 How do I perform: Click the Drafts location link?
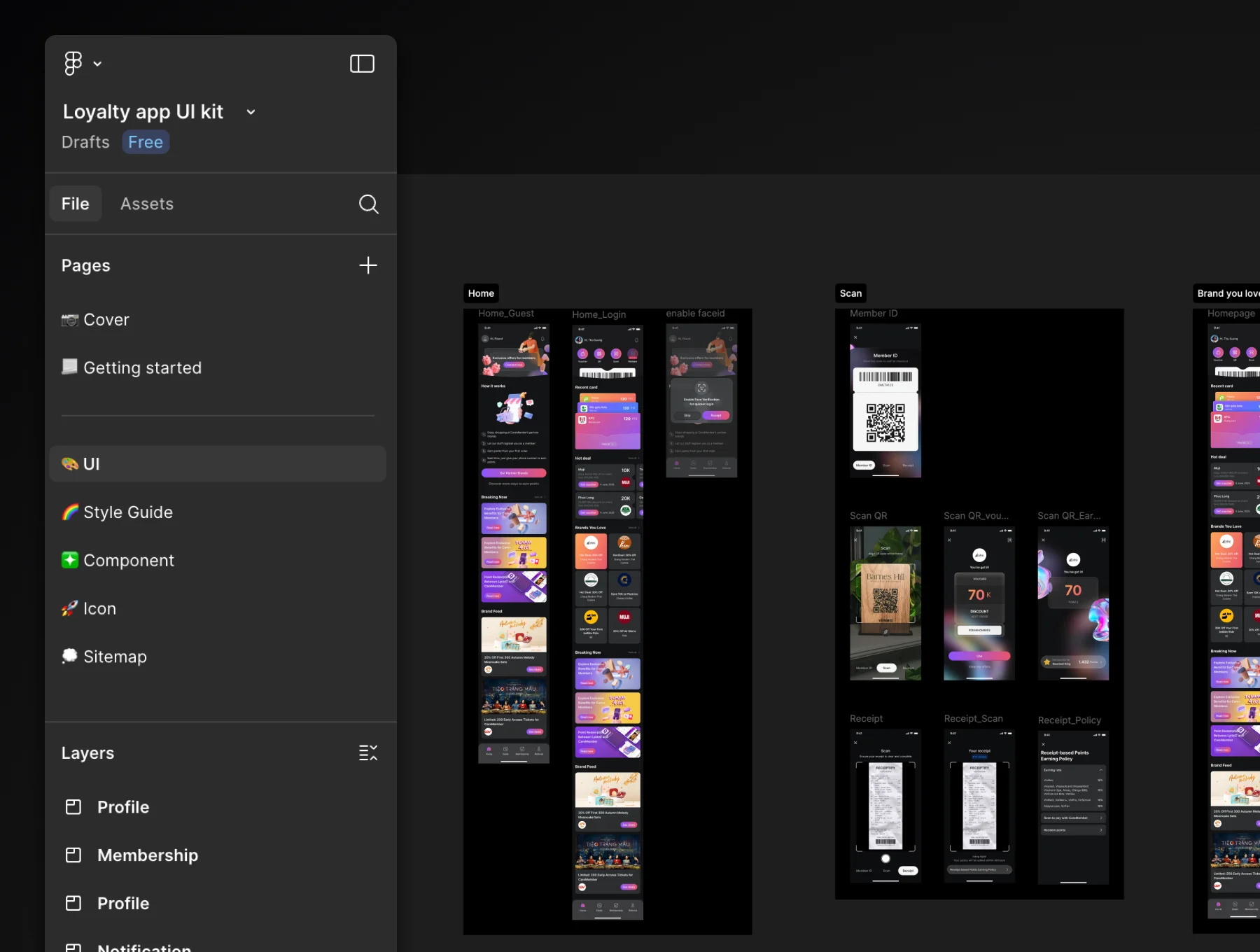(85, 142)
